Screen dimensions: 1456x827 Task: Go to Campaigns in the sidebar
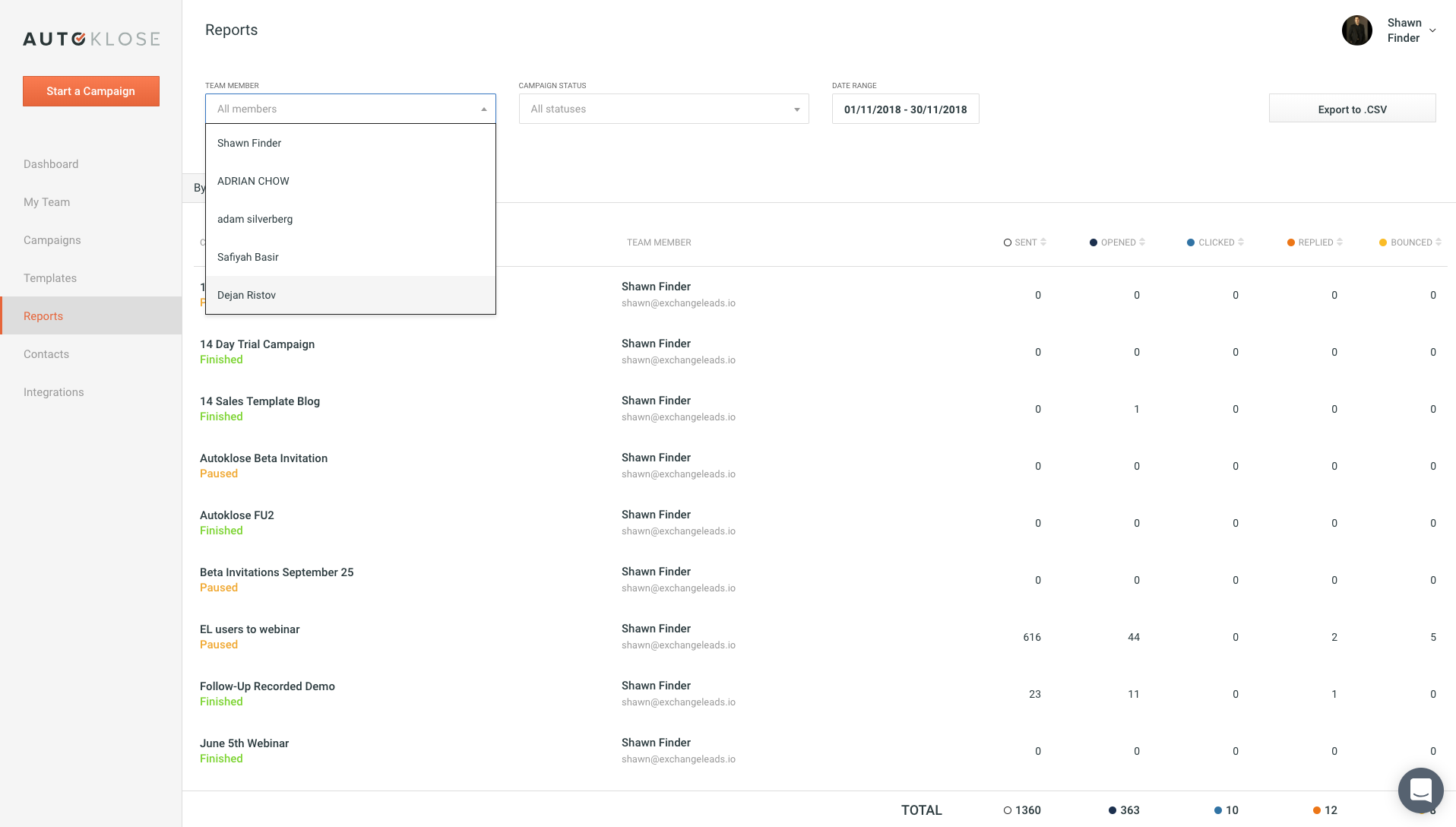coord(52,240)
